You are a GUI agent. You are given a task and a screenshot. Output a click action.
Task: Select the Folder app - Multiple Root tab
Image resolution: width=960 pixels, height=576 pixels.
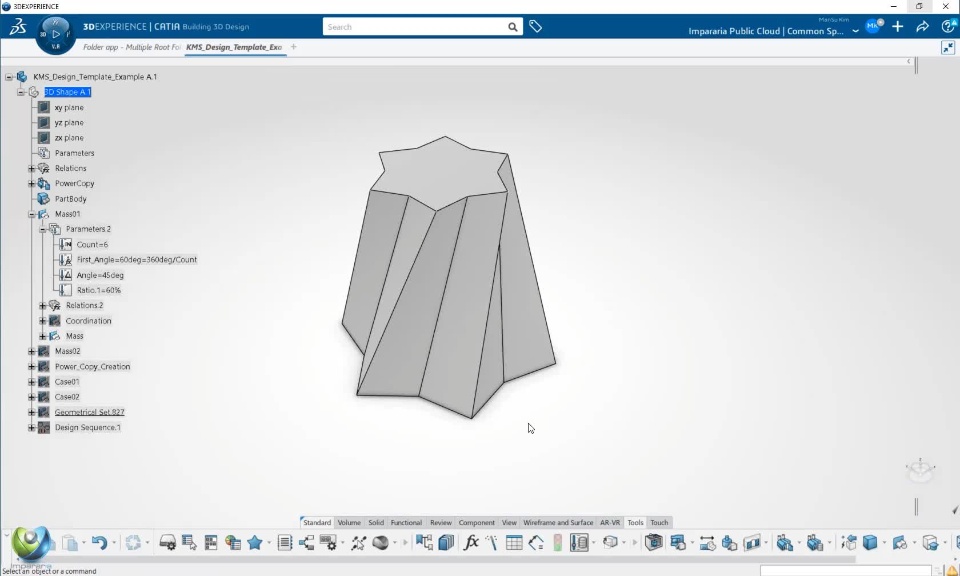point(132,47)
